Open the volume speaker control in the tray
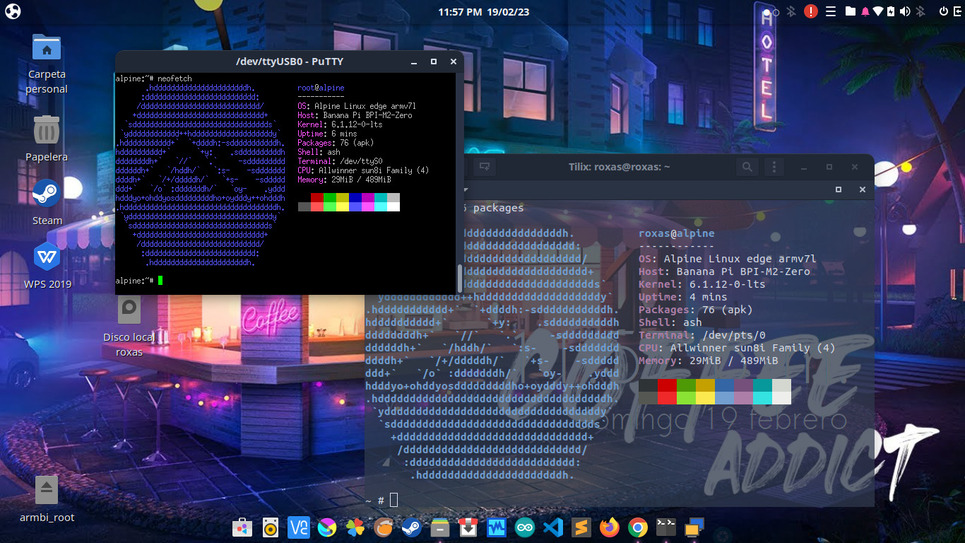Screen dimensions: 965x543 (905, 11)
